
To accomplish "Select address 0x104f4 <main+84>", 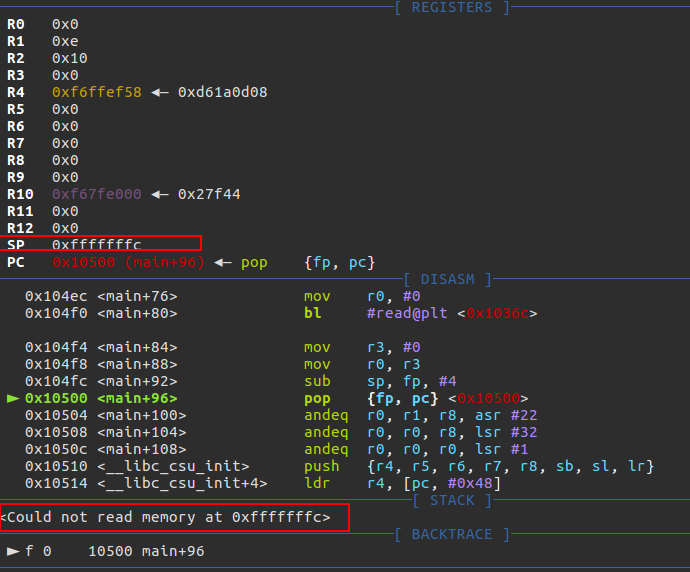I will point(101,347).
